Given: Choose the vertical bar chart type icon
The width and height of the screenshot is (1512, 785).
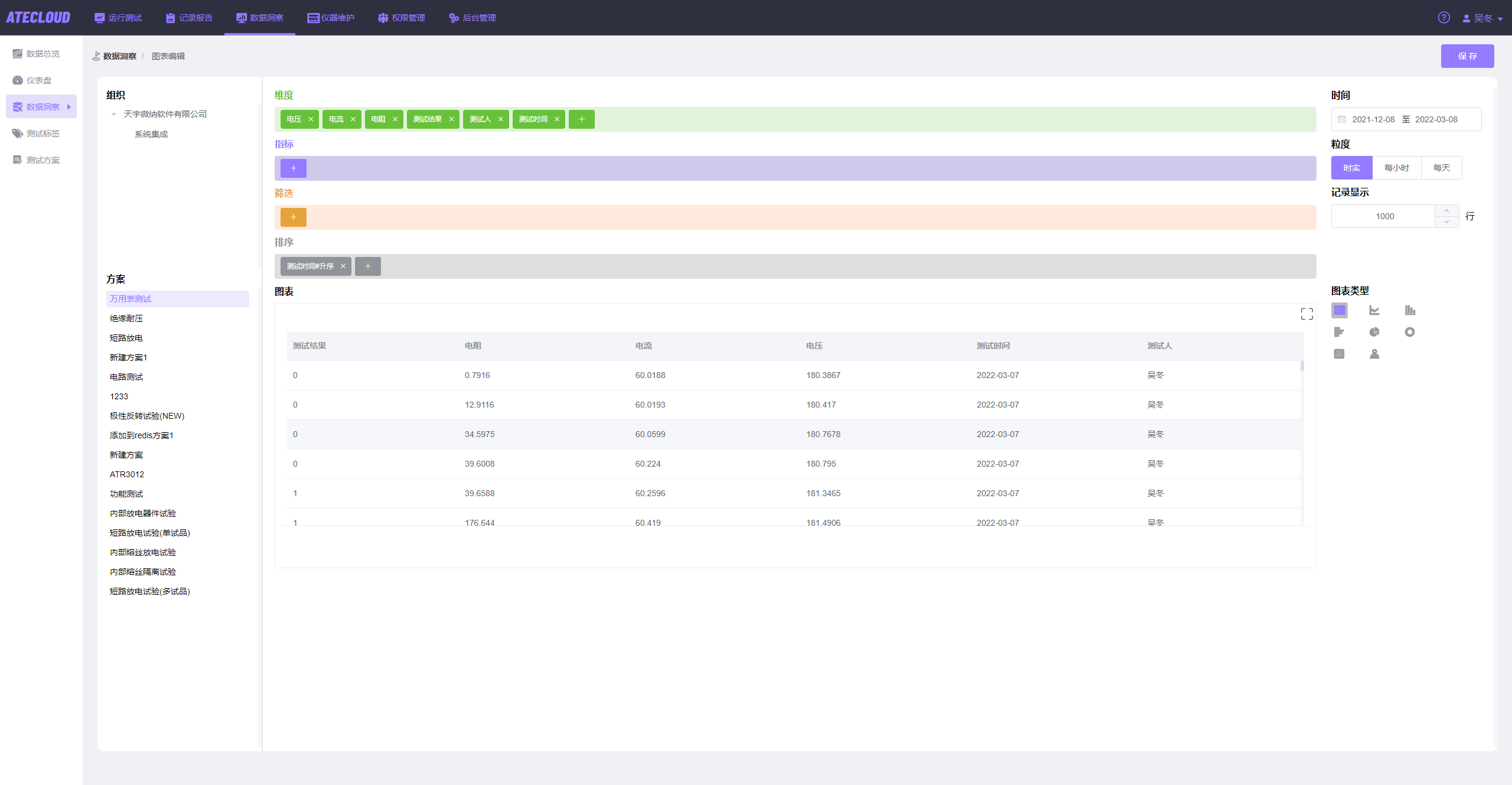Looking at the screenshot, I should pyautogui.click(x=1410, y=310).
